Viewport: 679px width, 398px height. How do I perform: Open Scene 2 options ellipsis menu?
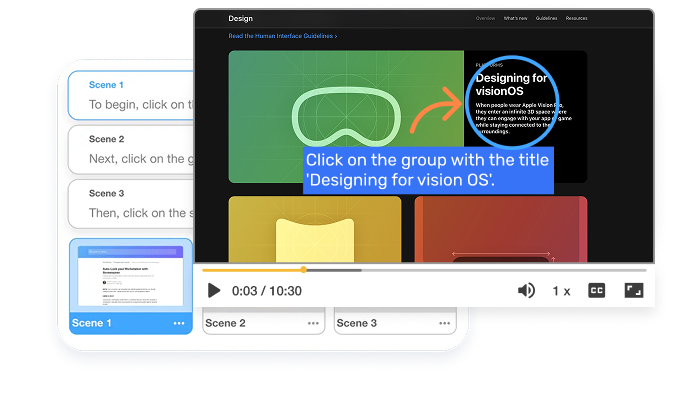point(313,324)
